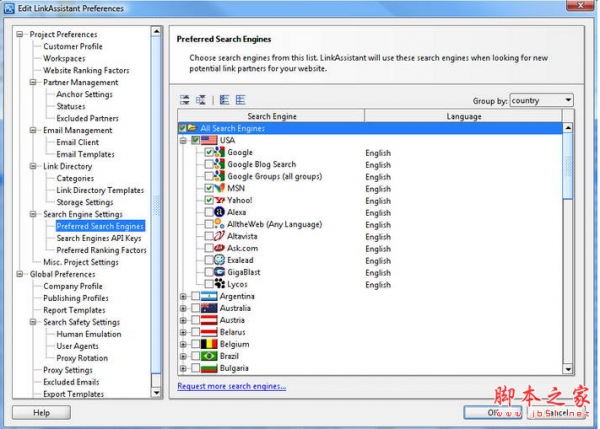Viewport: 600px width, 429px height.
Task: Click the preferences tree scroll-down arrow
Action: pos(156,393)
